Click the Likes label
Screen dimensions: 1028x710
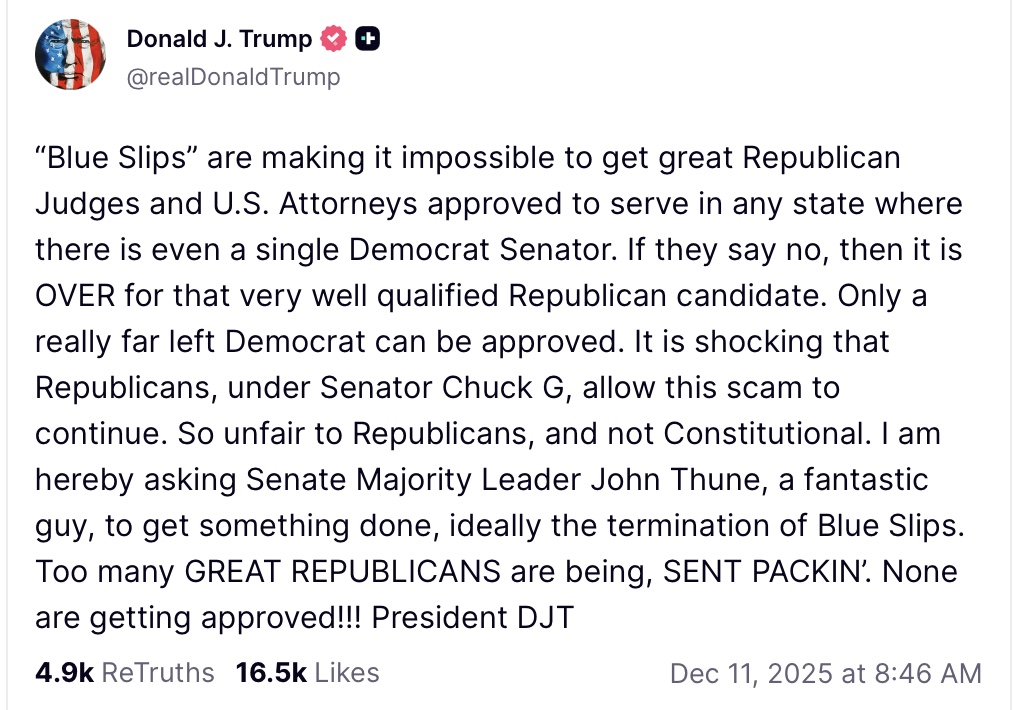[347, 673]
